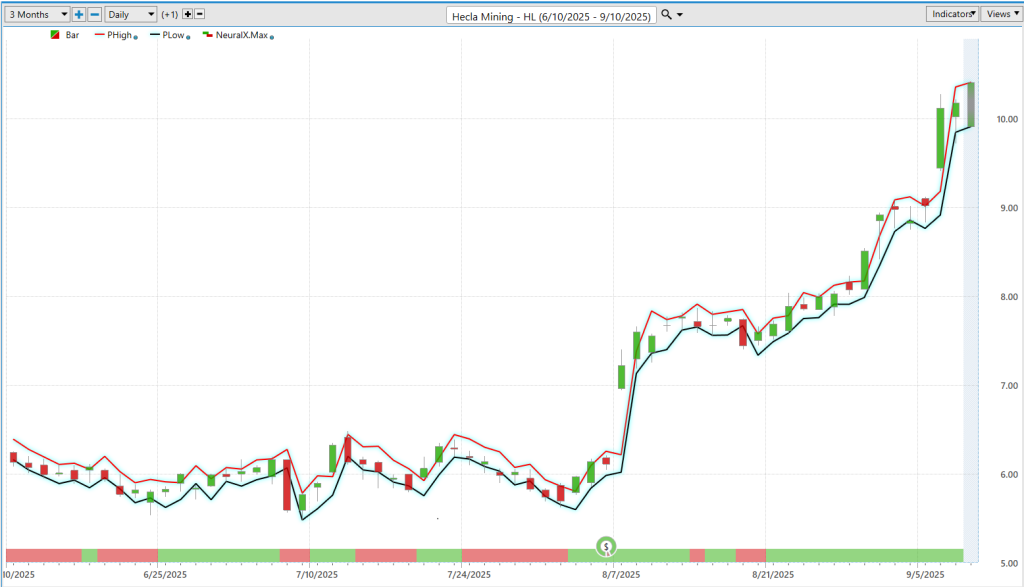Viewport: 1024px width, 587px height.
Task: Click the 7/24/2025 date axis label
Action: pyautogui.click(x=469, y=575)
